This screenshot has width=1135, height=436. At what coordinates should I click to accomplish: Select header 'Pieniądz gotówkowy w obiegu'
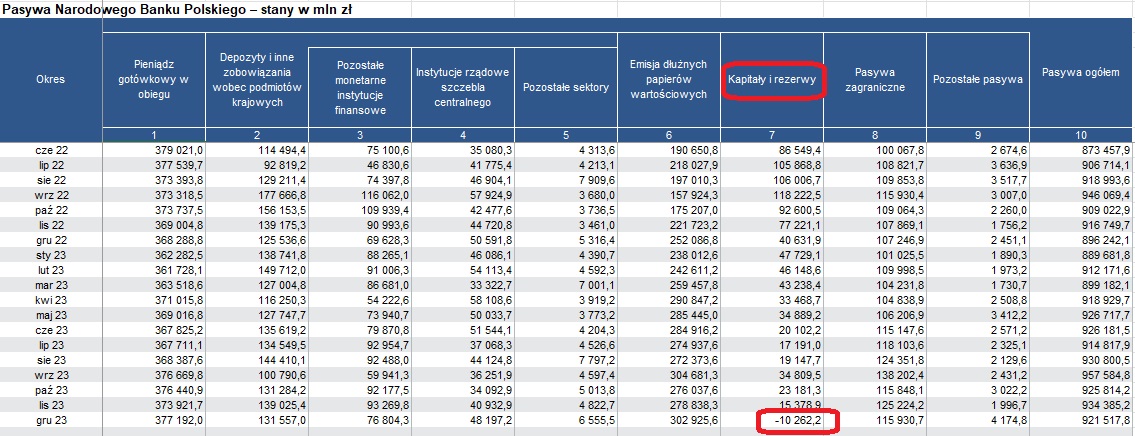[153, 80]
